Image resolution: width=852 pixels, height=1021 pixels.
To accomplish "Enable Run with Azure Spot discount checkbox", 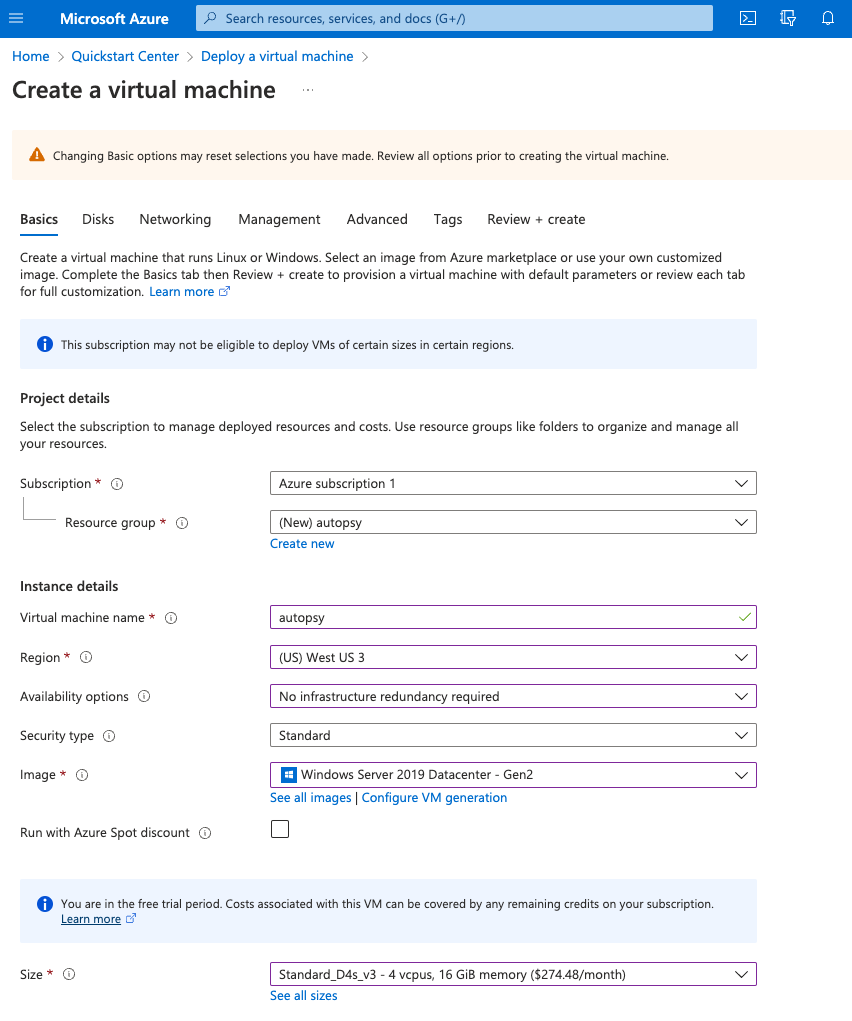I will coord(280,829).
